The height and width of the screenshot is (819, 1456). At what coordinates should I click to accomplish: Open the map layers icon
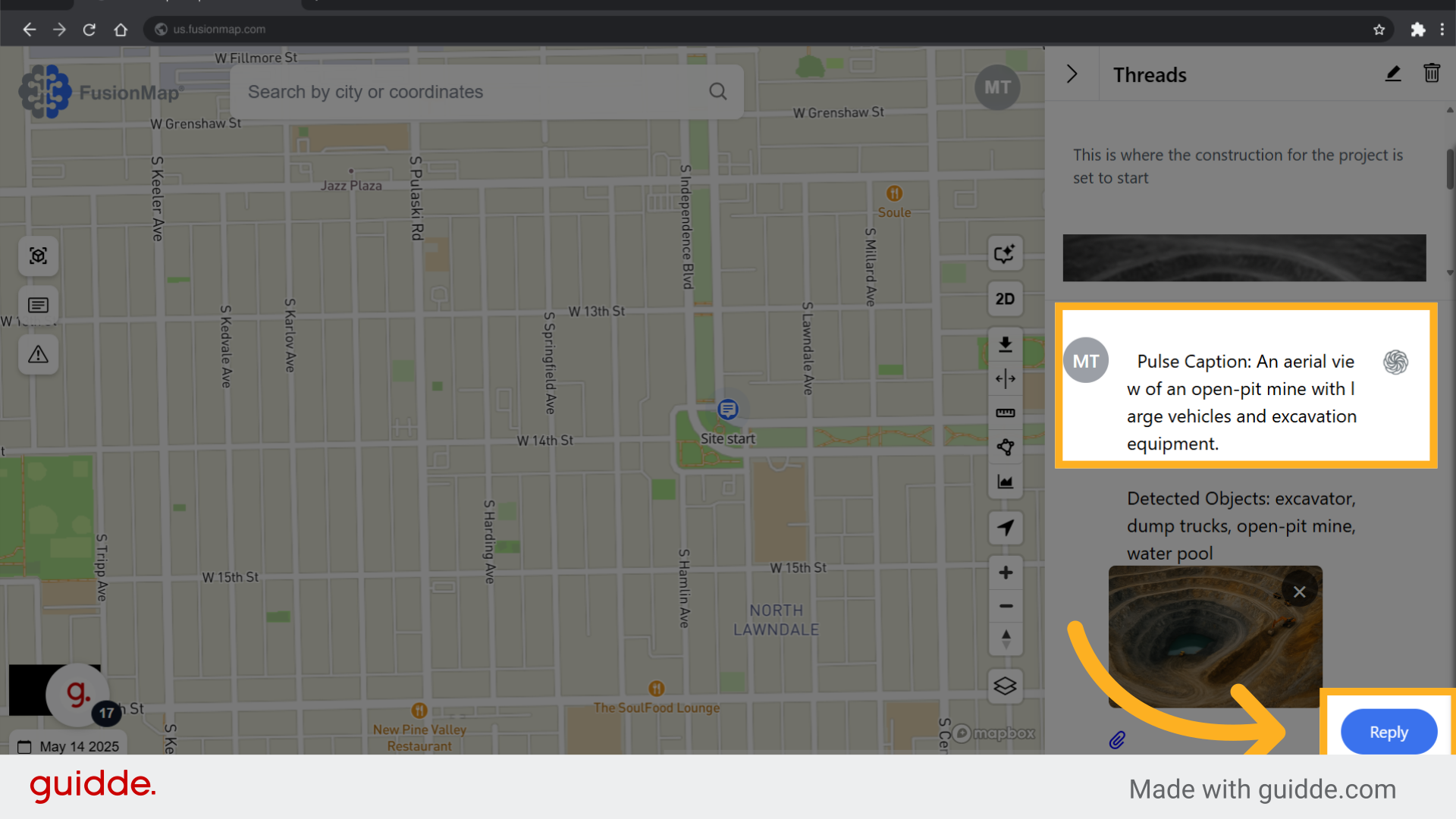[x=1005, y=686]
